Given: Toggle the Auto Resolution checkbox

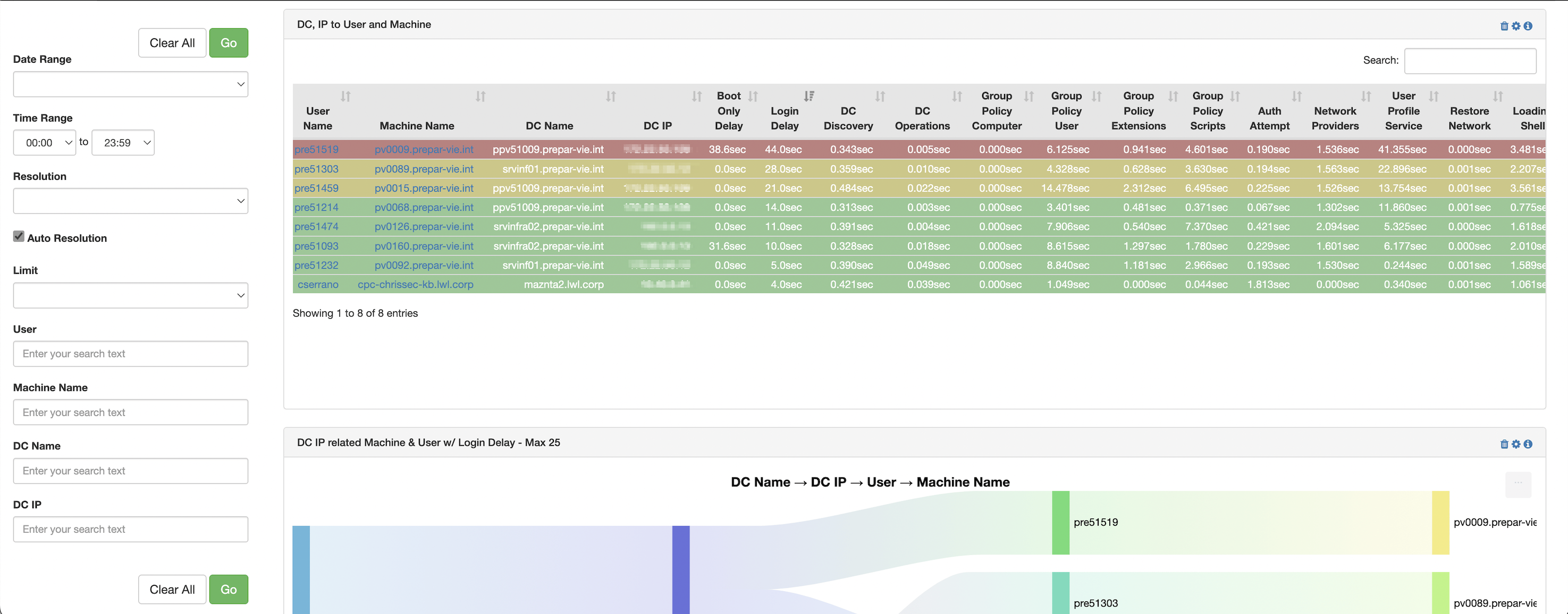Looking at the screenshot, I should [x=19, y=237].
